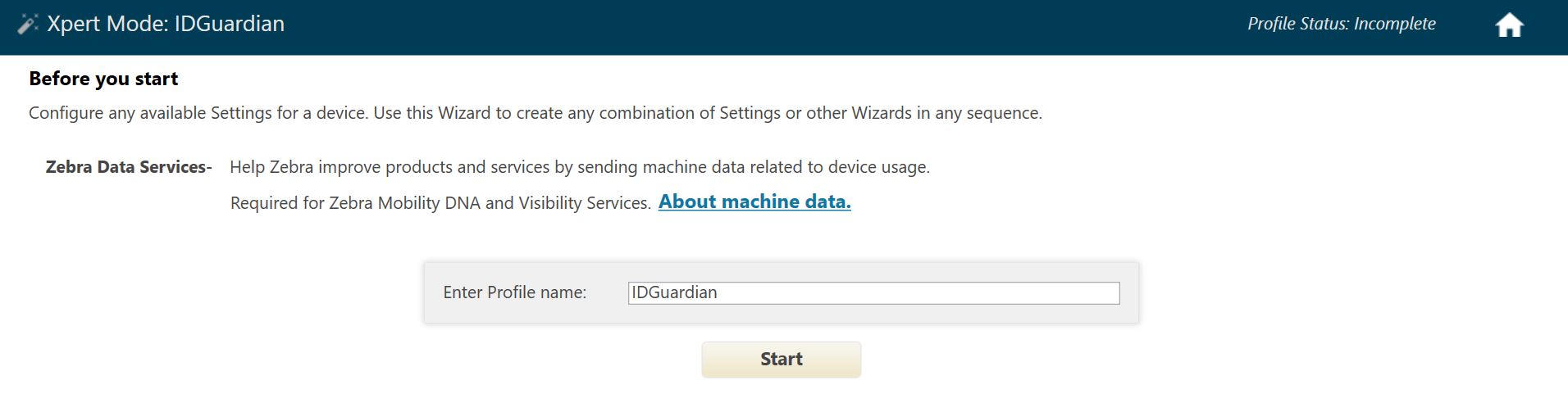Click the Profile Status: Incomplete indicator
This screenshot has width=1568, height=403.
(x=1341, y=25)
